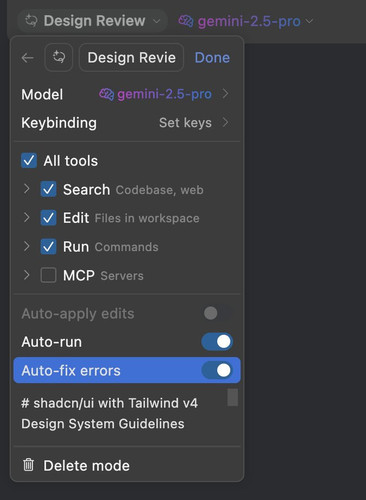Click the brain icon in Model row
The width and height of the screenshot is (366, 500).
[106, 94]
